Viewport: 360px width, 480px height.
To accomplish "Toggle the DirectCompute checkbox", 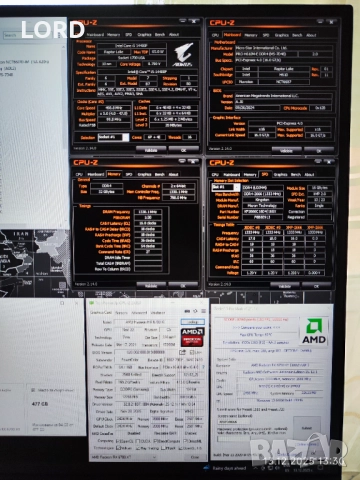I will point(155,441).
